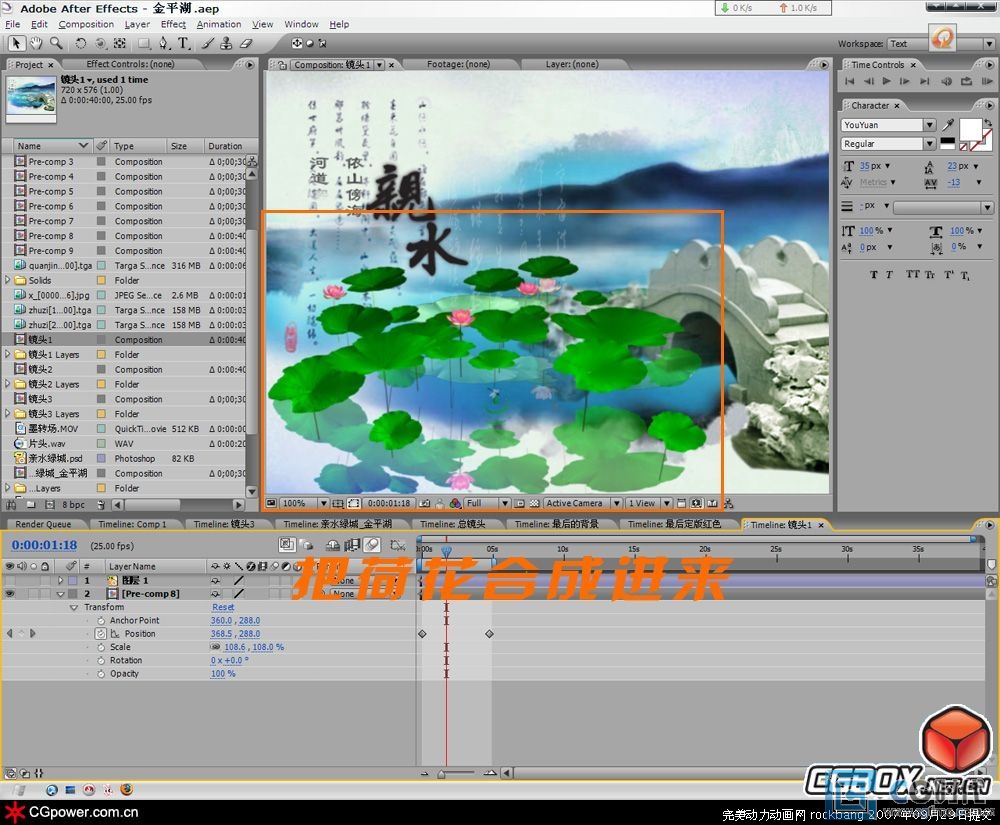Click the second Position keyframe diamond
Screen dimensions: 1000x825
[489, 634]
